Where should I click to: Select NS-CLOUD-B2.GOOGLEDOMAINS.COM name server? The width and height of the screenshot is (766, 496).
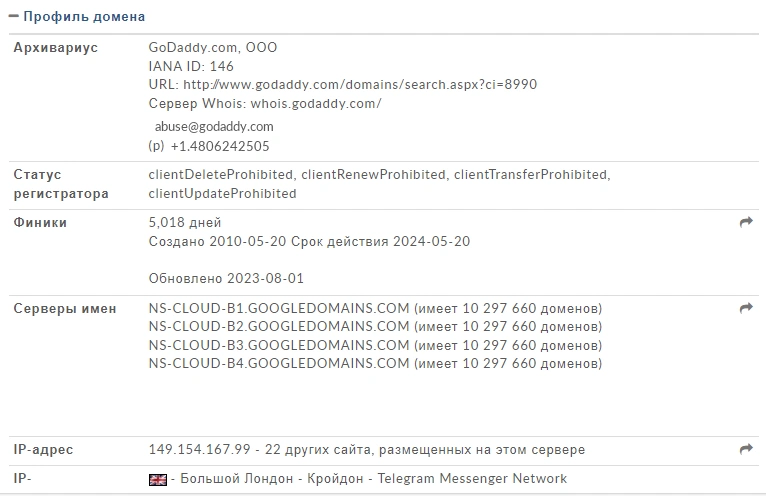pyautogui.click(x=279, y=326)
